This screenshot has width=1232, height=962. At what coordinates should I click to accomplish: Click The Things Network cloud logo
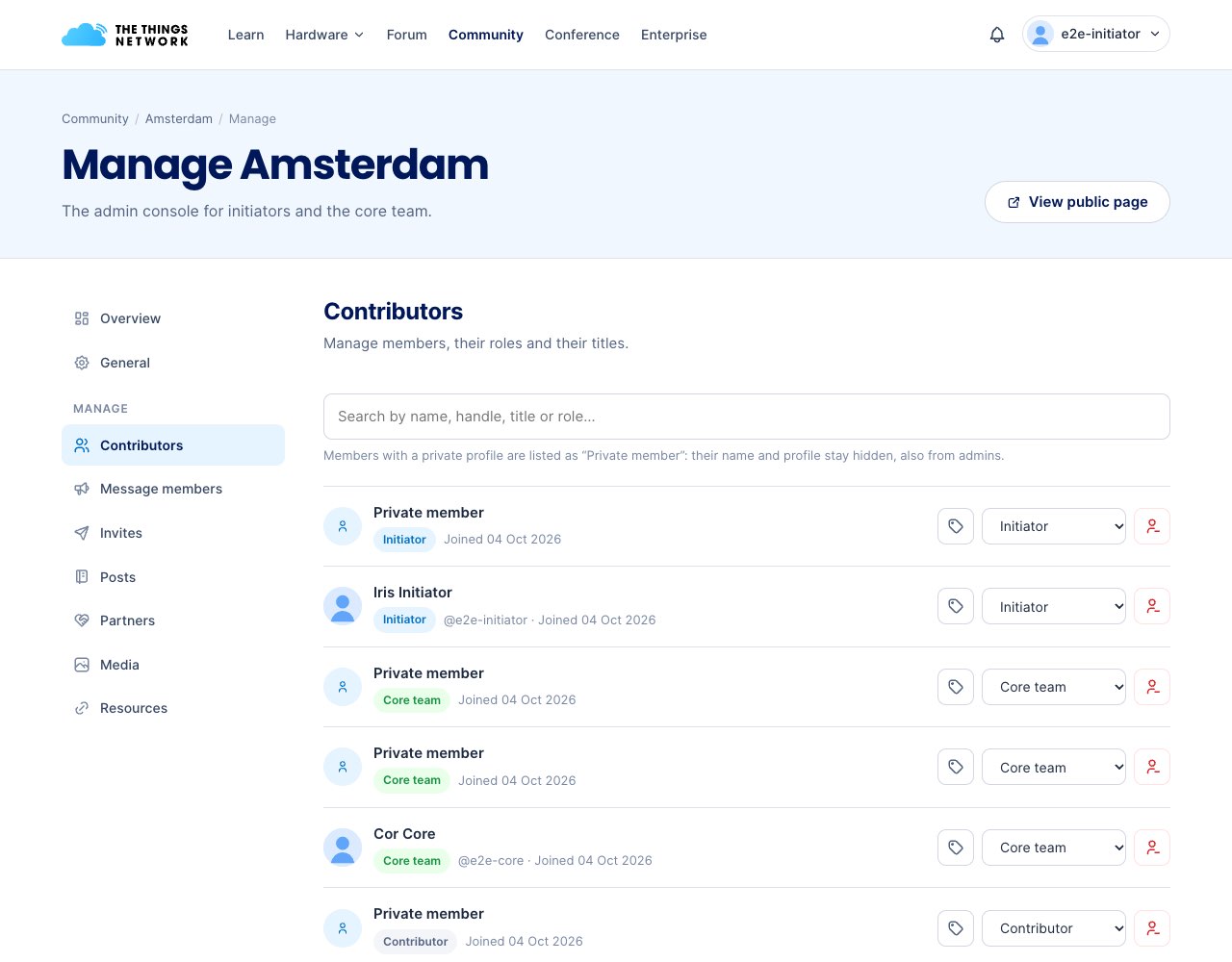coord(125,35)
